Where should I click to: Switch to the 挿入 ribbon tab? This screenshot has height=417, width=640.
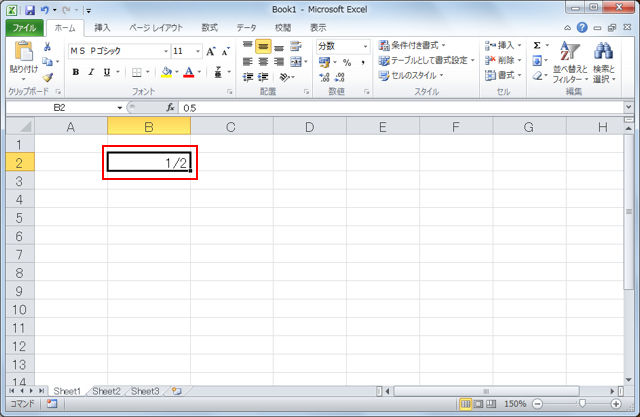click(x=102, y=28)
